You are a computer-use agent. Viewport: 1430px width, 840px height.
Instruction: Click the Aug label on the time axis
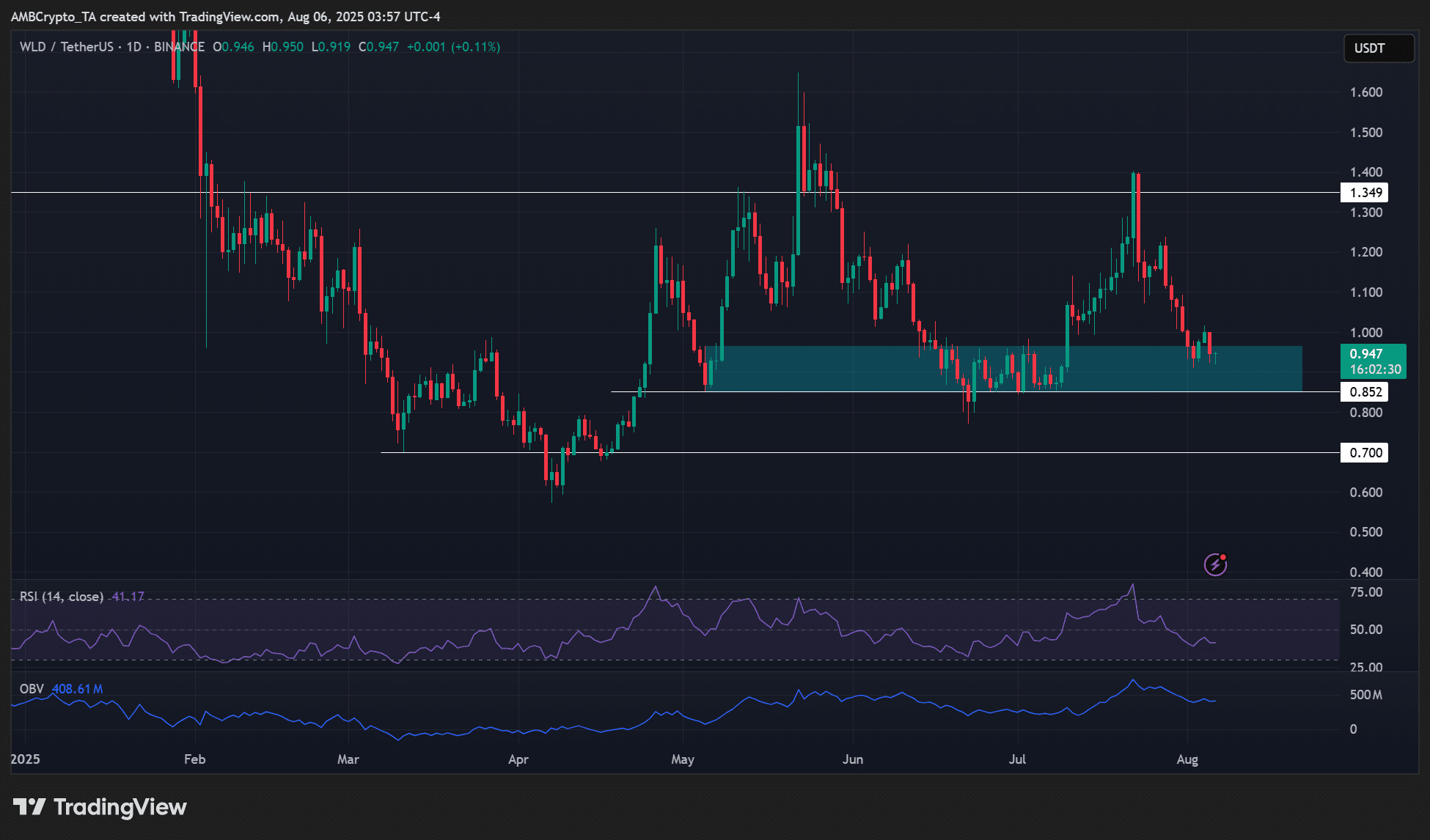[x=1187, y=760]
